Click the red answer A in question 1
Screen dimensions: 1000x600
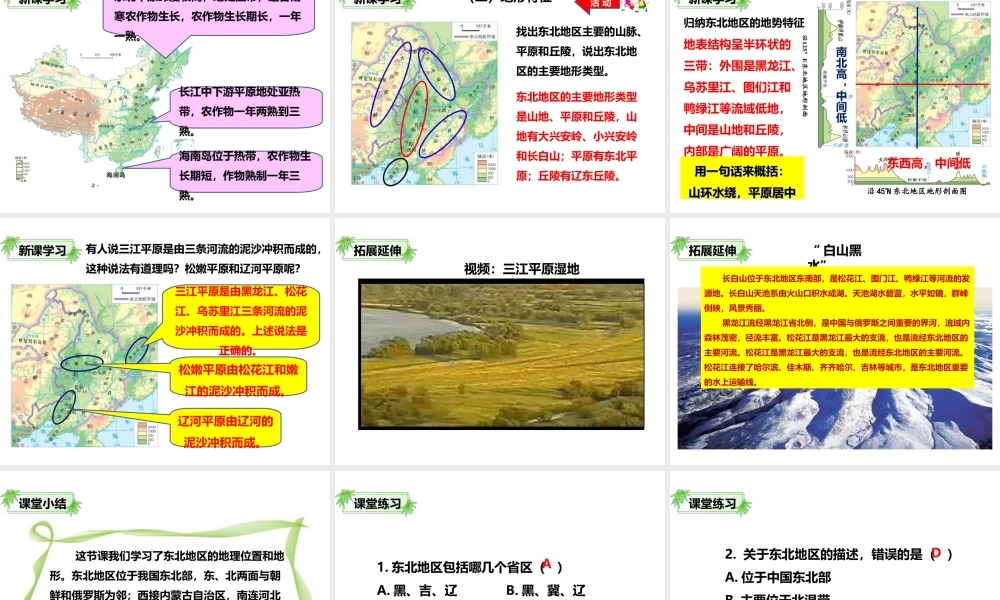tap(546, 564)
